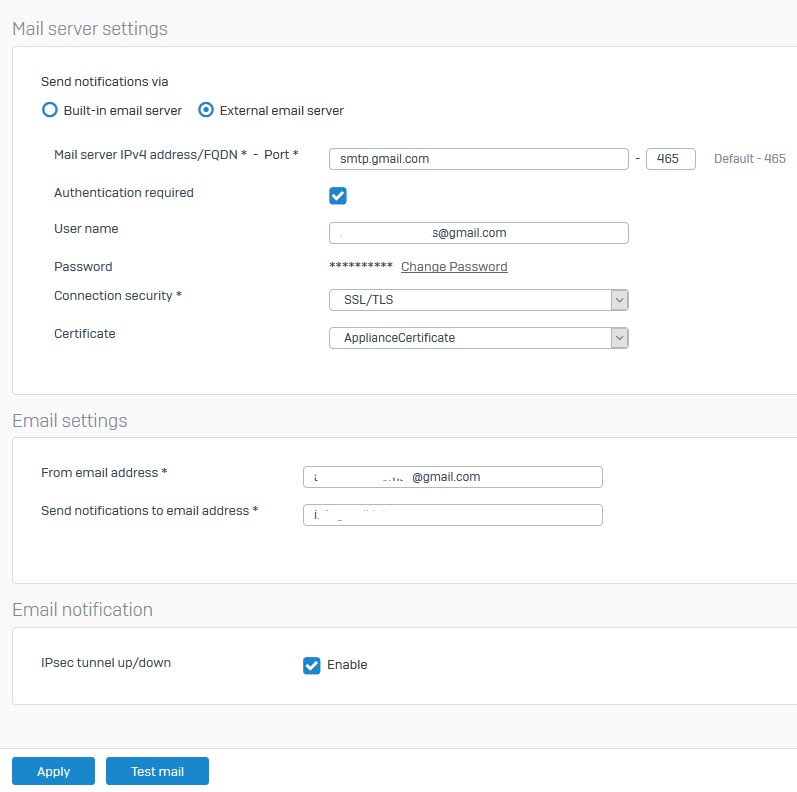Click the 'Default - 465' hint text
Screen dimensions: 797x792
(x=749, y=159)
